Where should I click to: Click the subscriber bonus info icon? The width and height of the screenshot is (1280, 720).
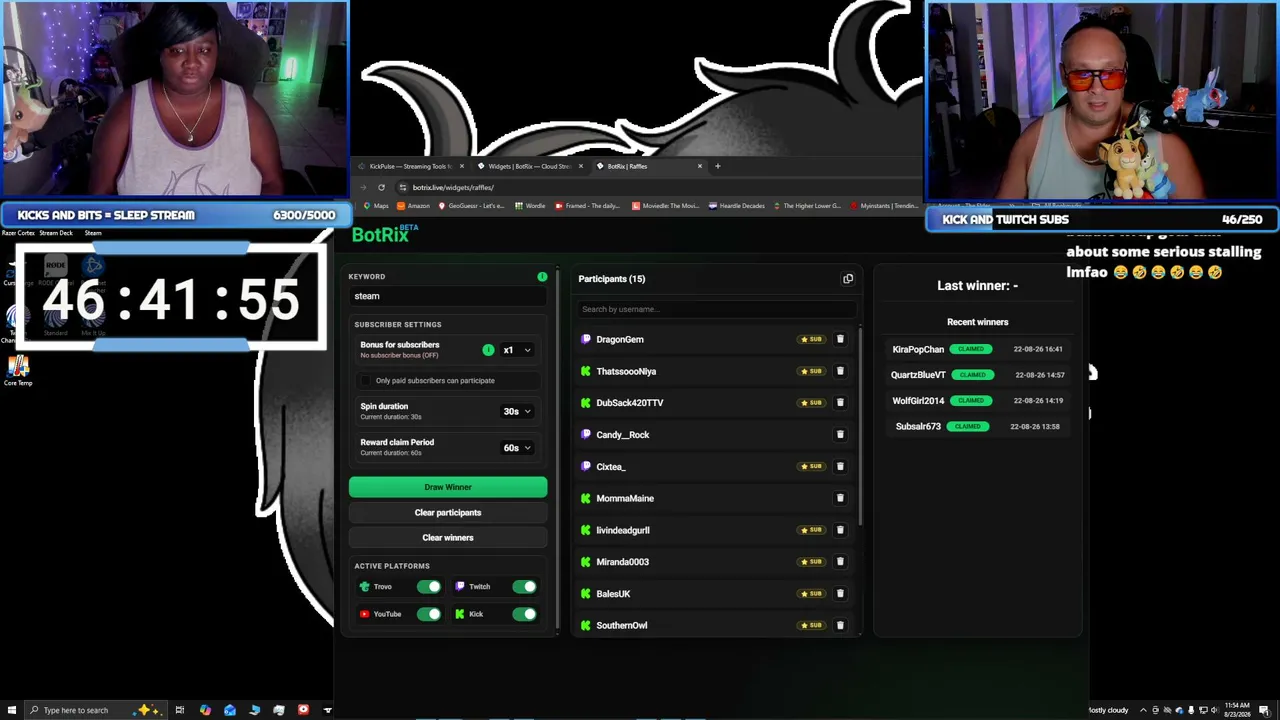(x=488, y=350)
